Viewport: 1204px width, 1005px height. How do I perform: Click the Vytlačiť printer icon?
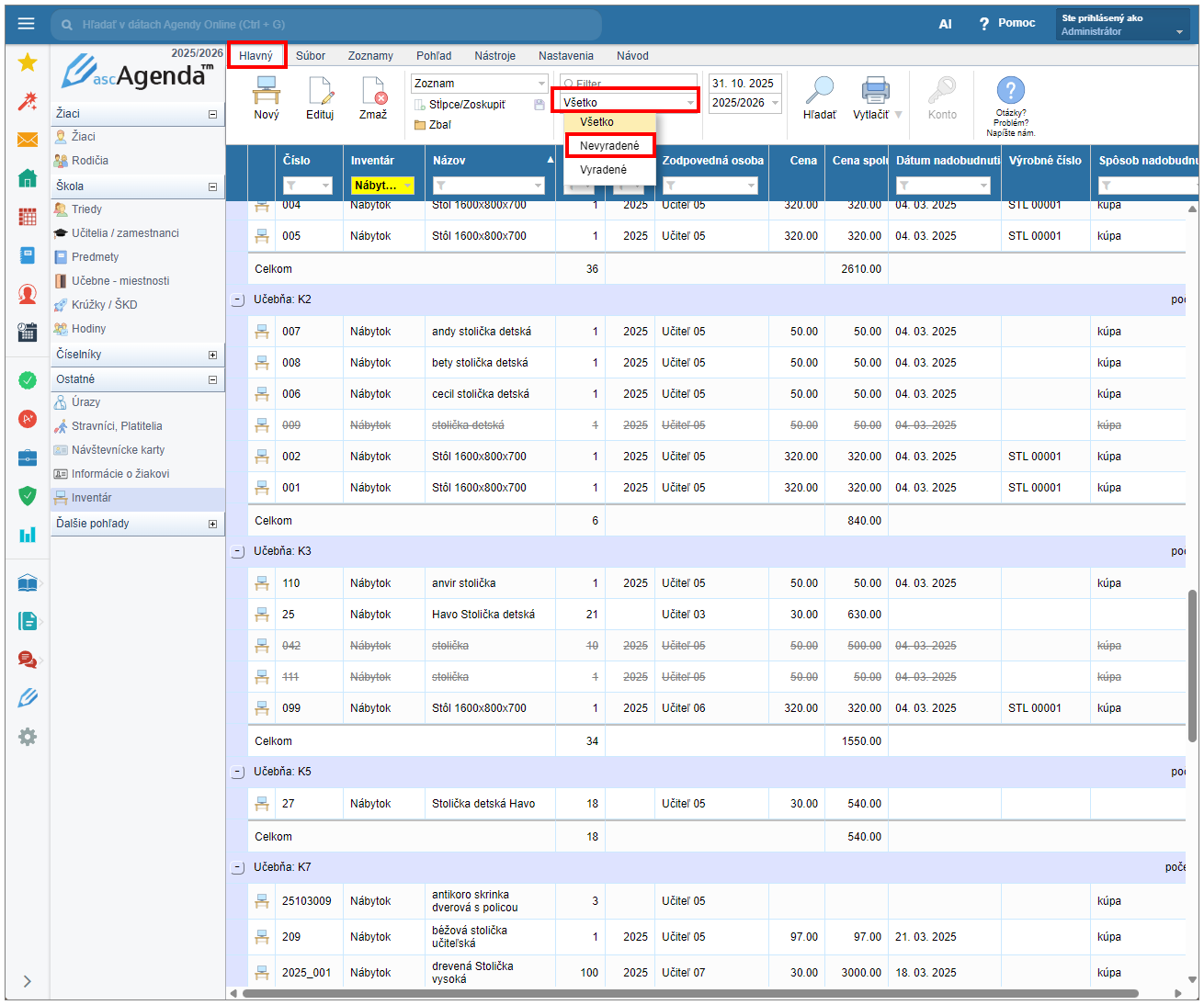tap(875, 91)
